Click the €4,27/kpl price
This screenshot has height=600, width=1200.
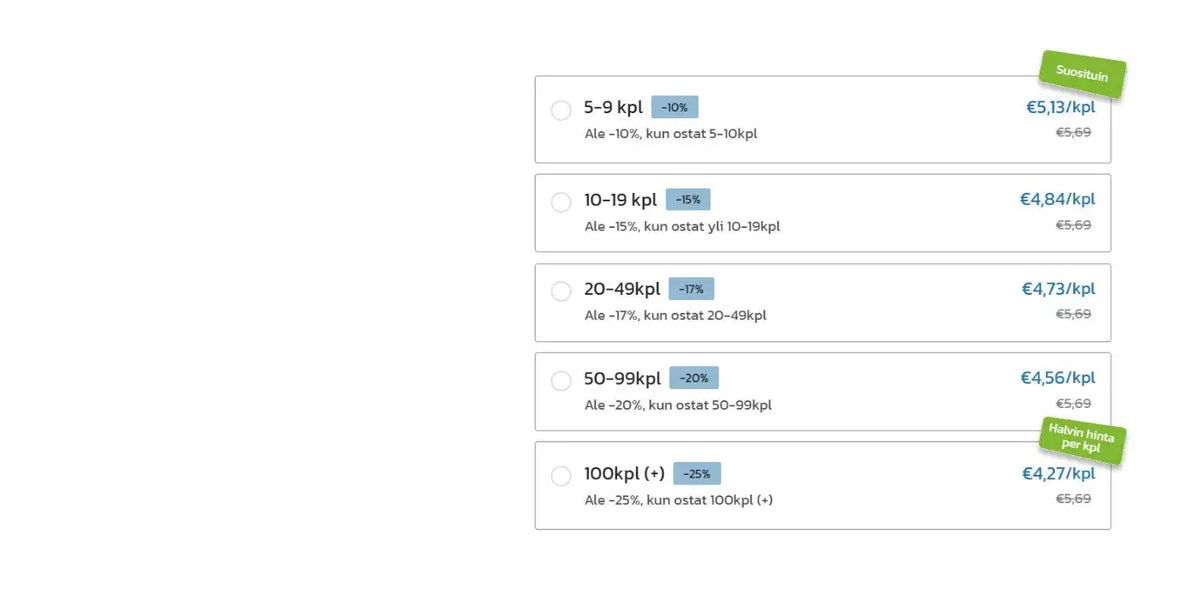point(1058,474)
